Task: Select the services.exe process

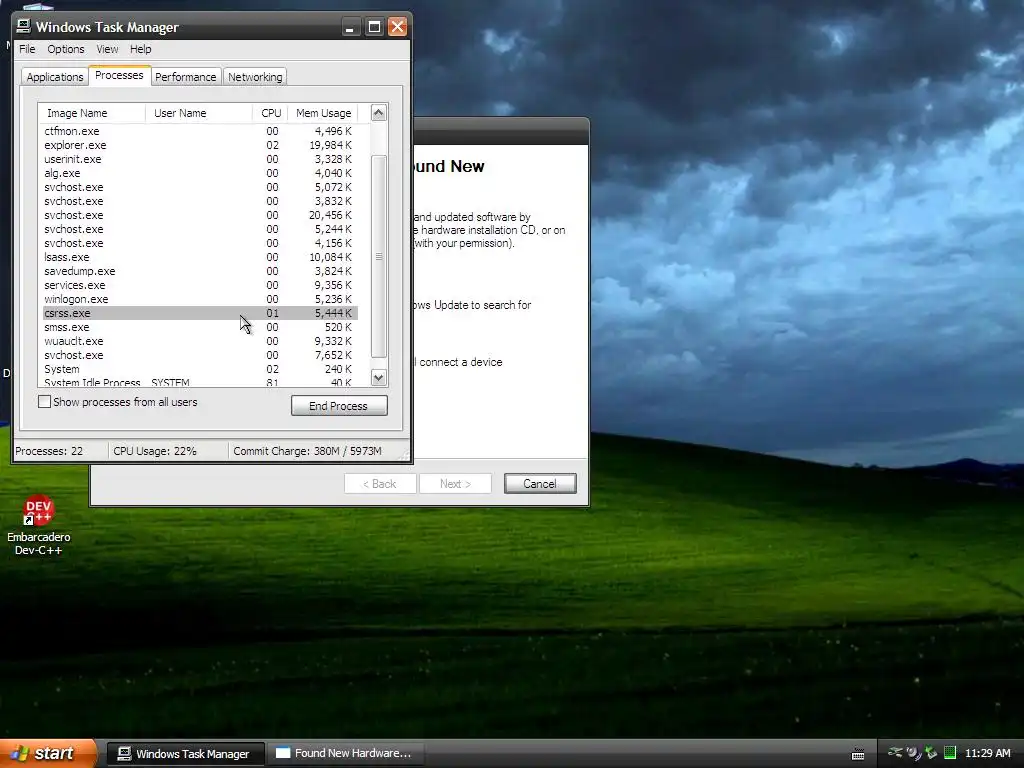Action: pyautogui.click(x=200, y=285)
